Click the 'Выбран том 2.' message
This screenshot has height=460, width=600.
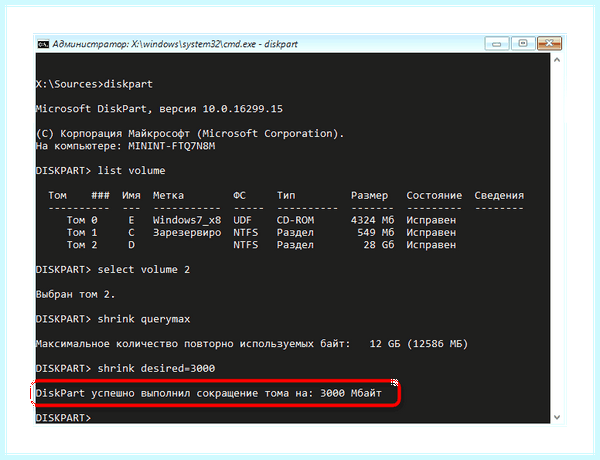pyautogui.click(x=75, y=295)
